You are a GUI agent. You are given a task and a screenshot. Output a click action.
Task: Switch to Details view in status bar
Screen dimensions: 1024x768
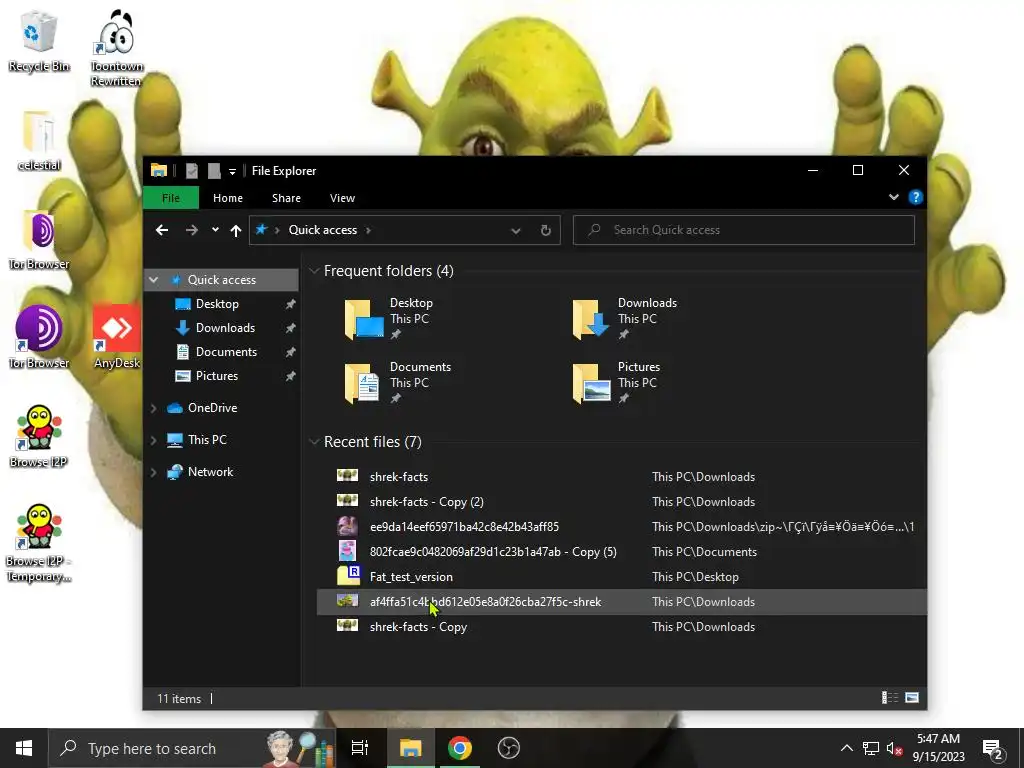pos(889,698)
